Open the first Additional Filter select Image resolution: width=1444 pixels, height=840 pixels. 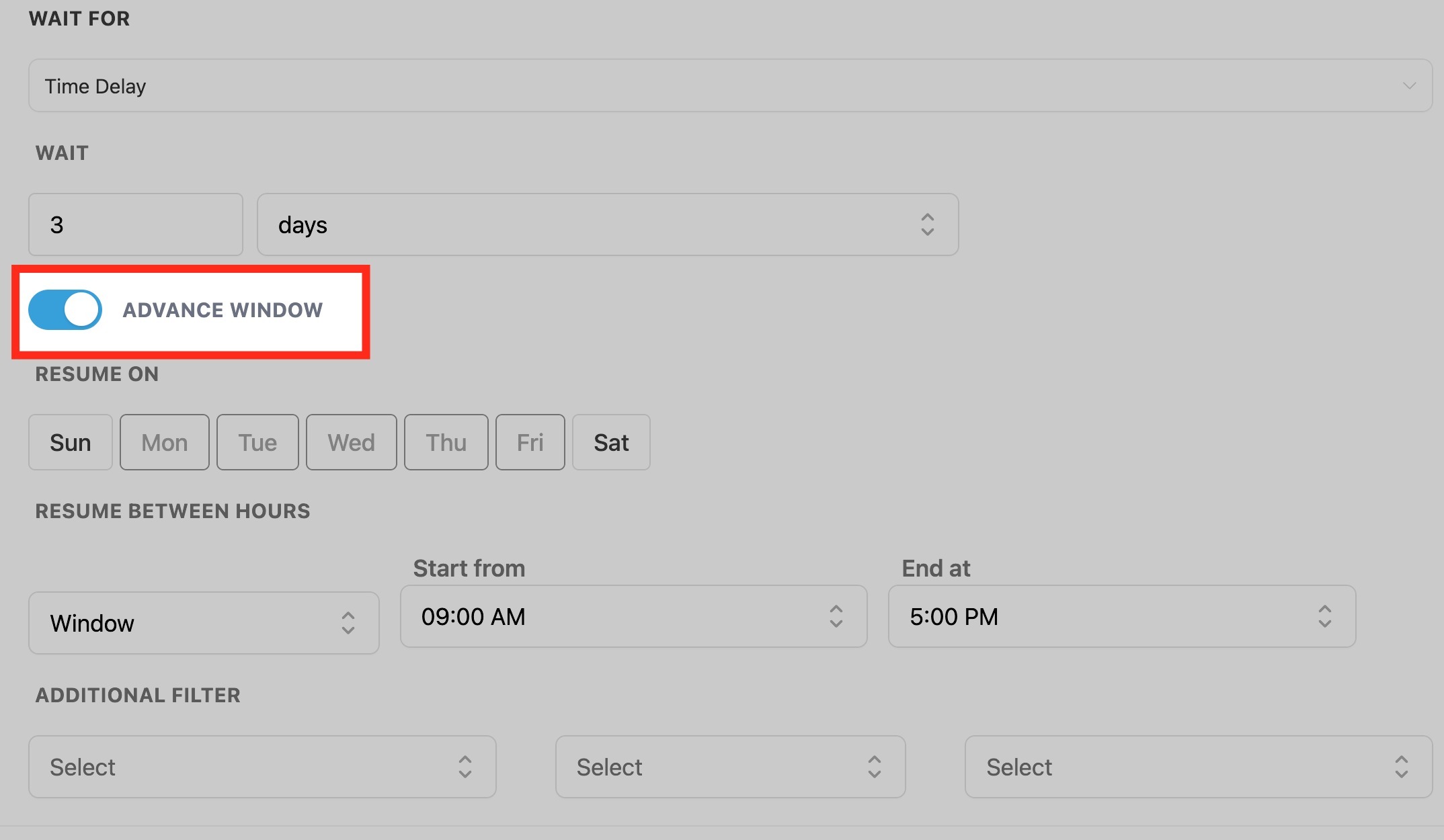[262, 767]
